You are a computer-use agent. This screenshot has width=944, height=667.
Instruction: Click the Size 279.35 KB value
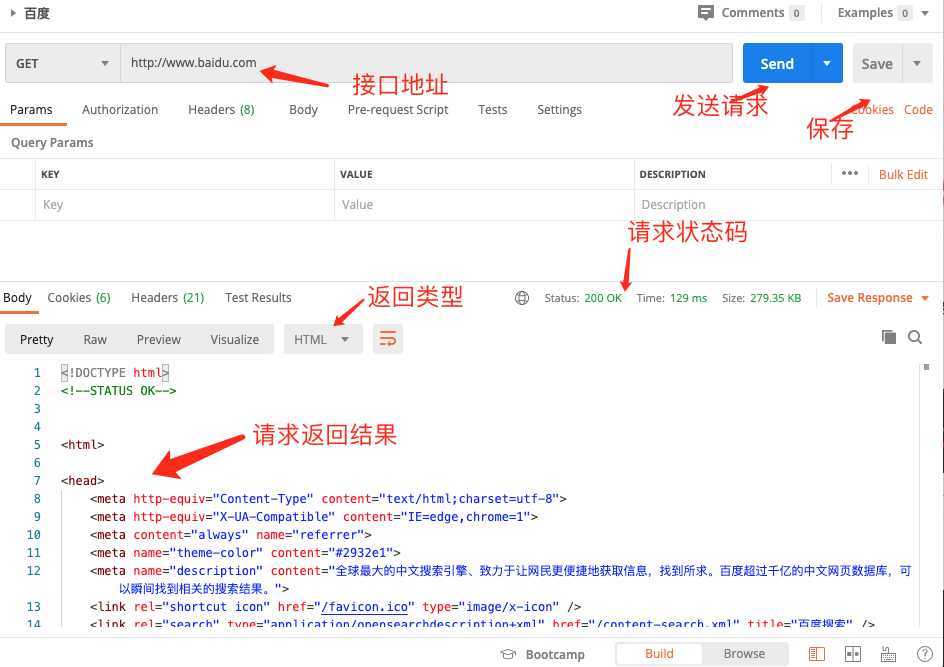click(775, 298)
